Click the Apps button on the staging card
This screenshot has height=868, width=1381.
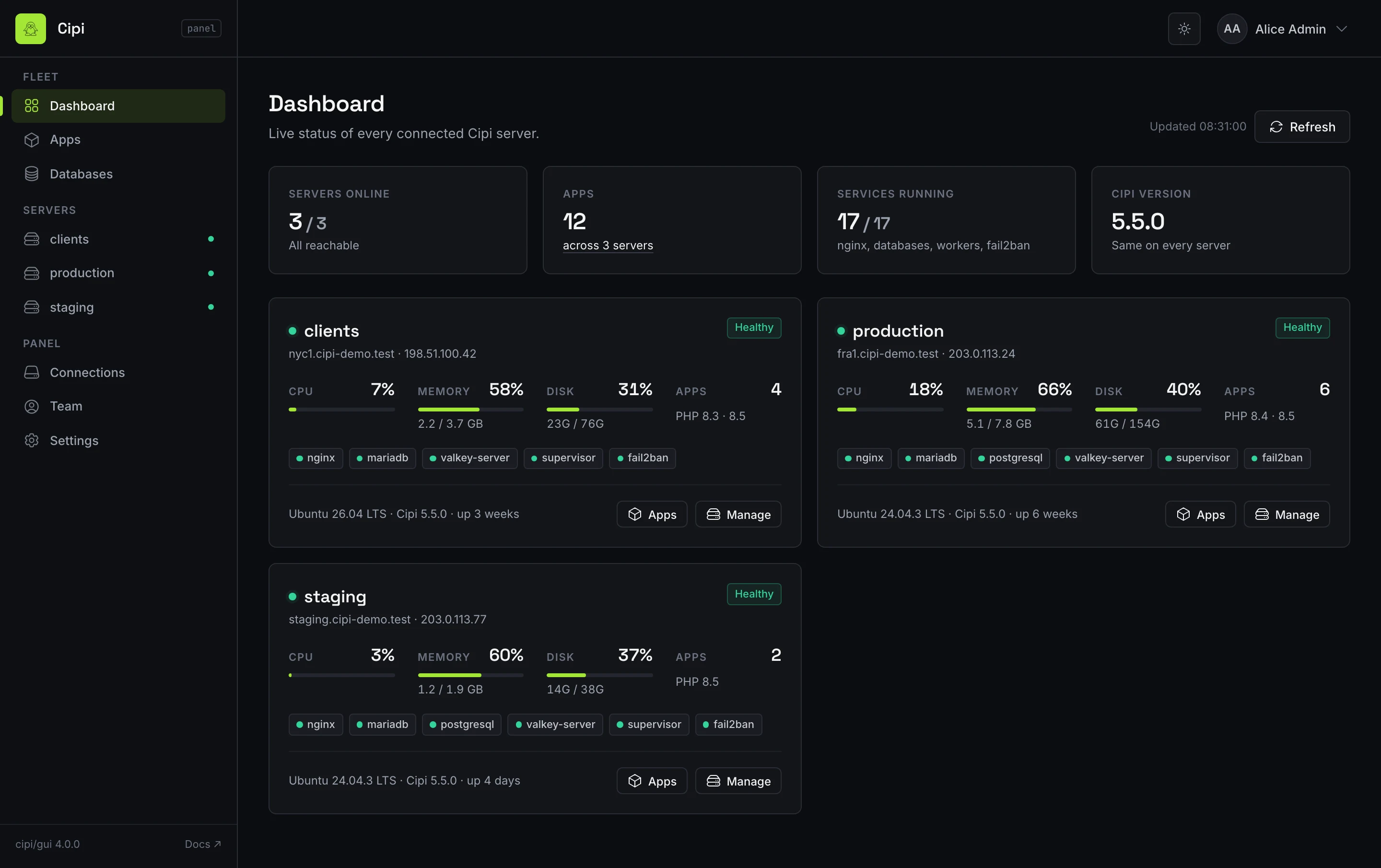tap(652, 781)
